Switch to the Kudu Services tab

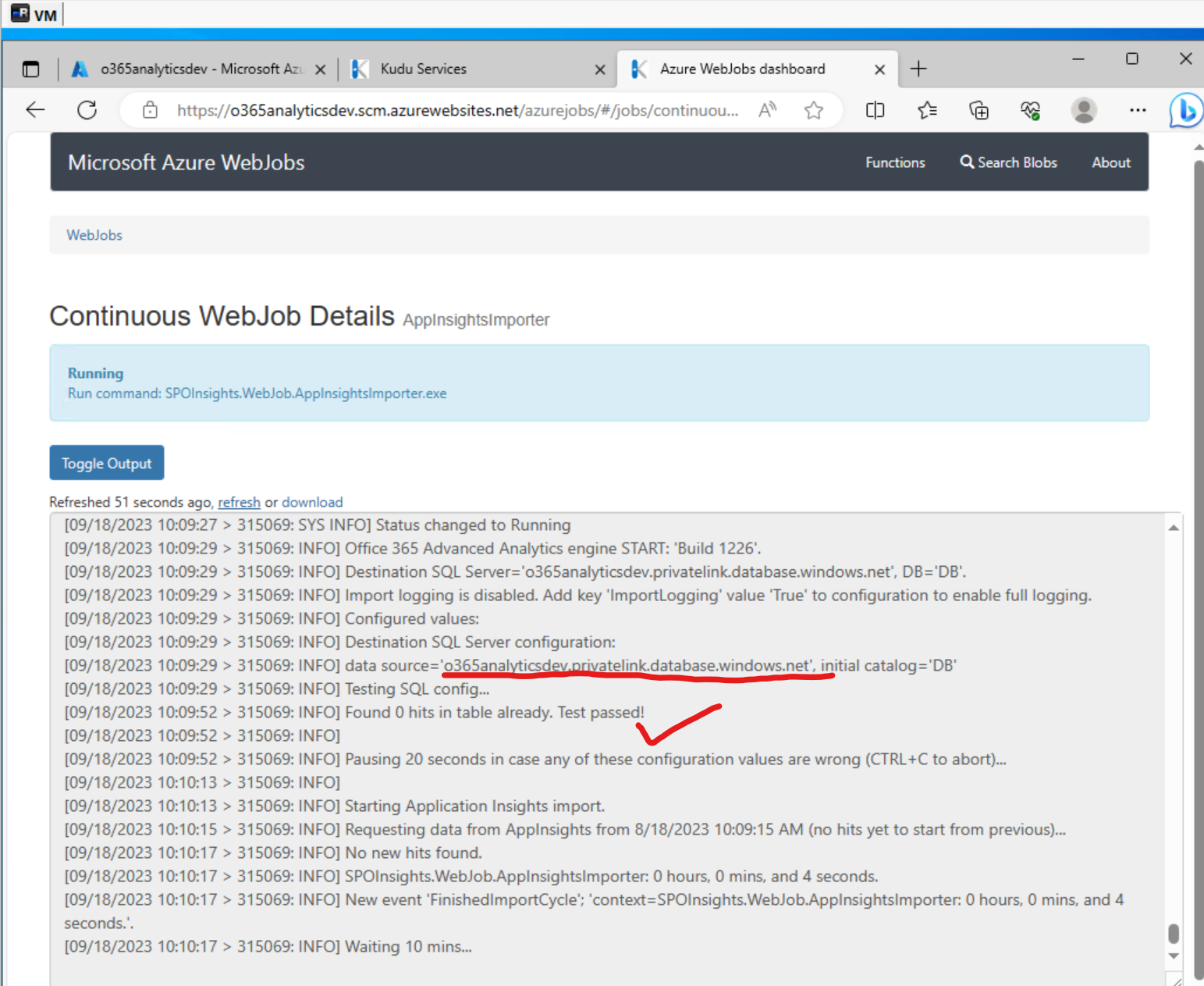coord(423,69)
